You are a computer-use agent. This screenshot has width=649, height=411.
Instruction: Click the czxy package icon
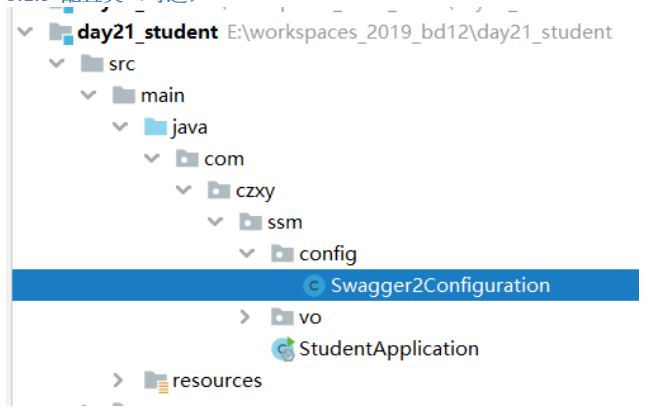pyautogui.click(x=218, y=190)
